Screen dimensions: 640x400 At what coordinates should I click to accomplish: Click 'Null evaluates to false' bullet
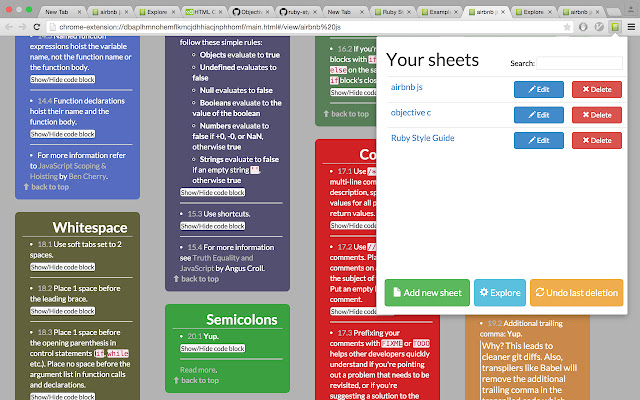coord(236,90)
